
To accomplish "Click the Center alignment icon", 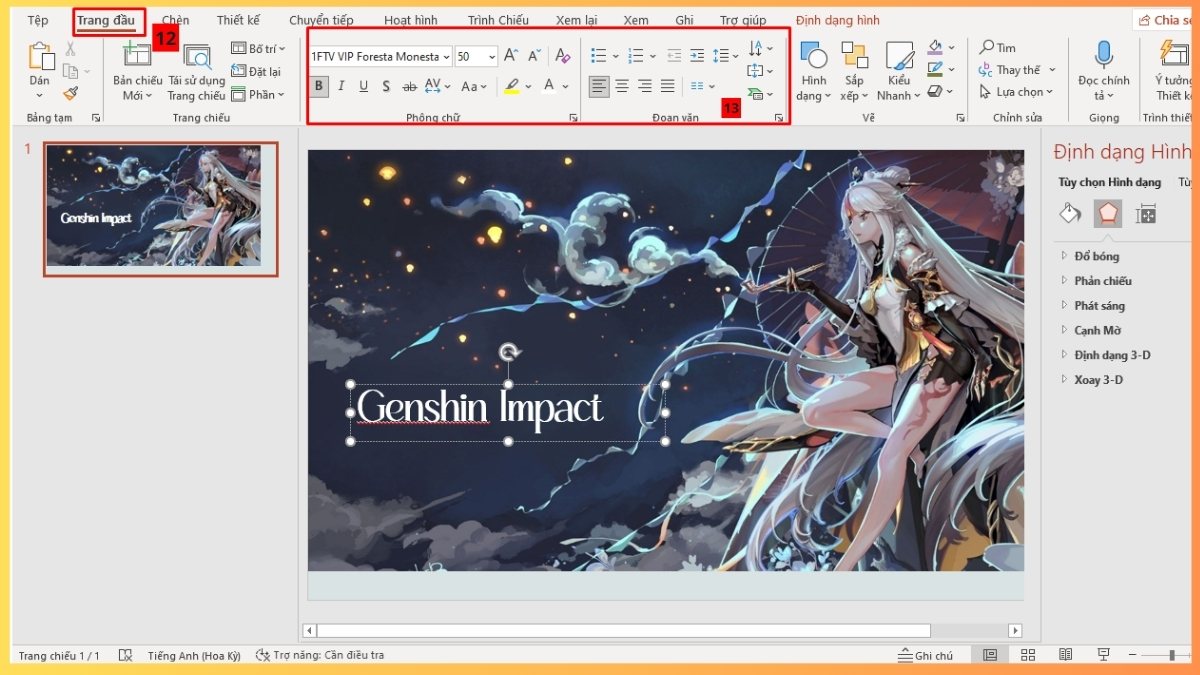I will [x=621, y=86].
